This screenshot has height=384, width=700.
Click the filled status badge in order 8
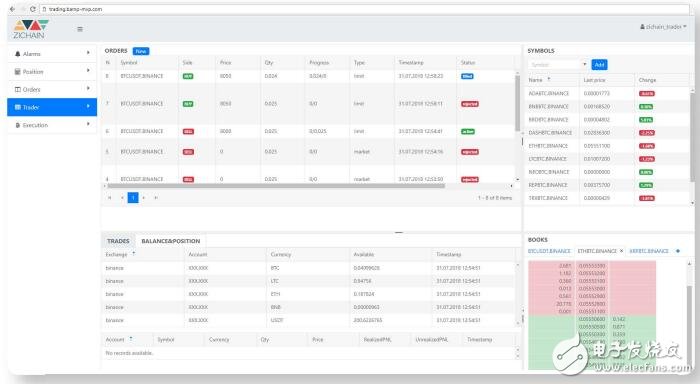(467, 76)
